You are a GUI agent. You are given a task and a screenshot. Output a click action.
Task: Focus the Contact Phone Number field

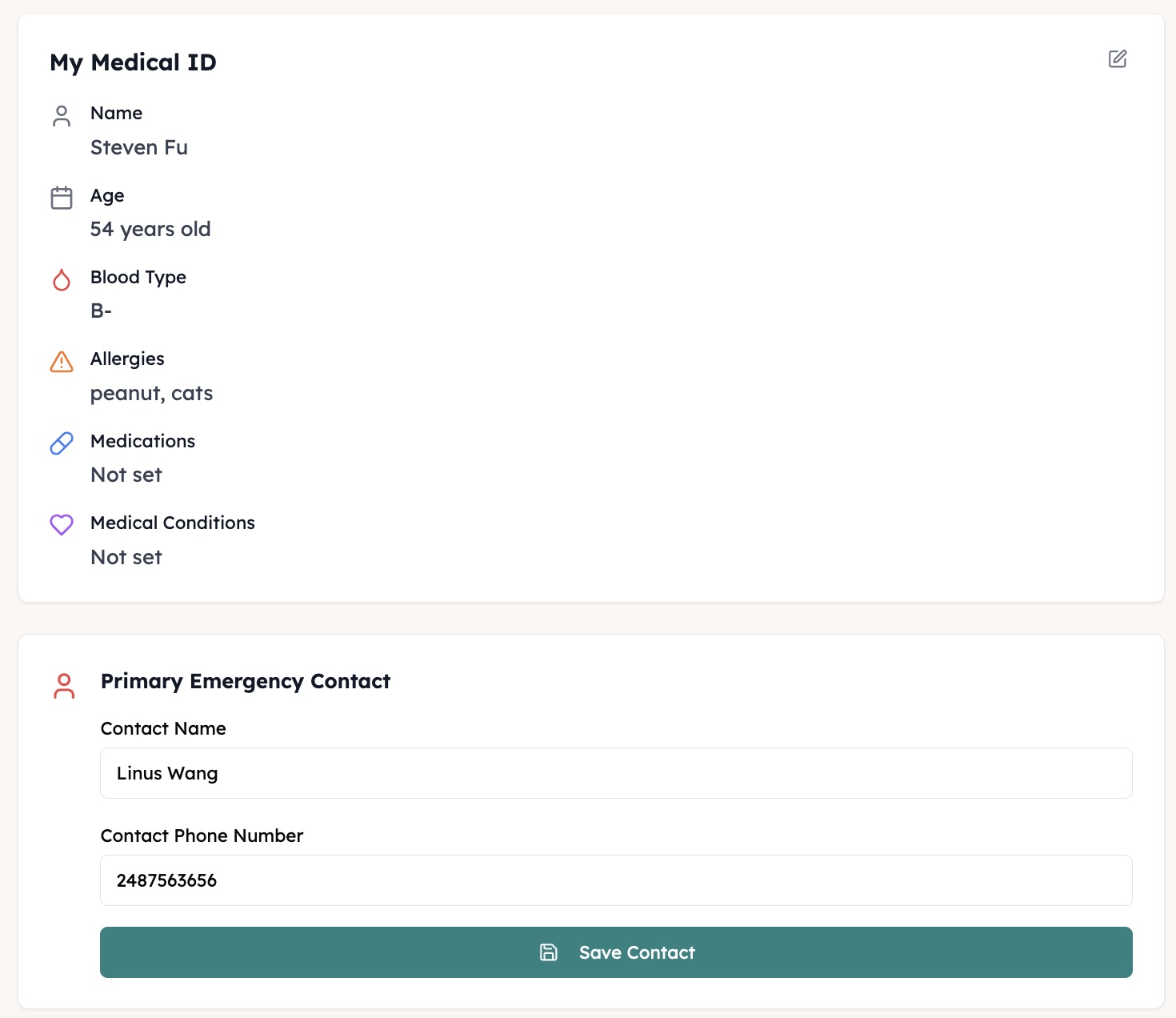pos(616,880)
